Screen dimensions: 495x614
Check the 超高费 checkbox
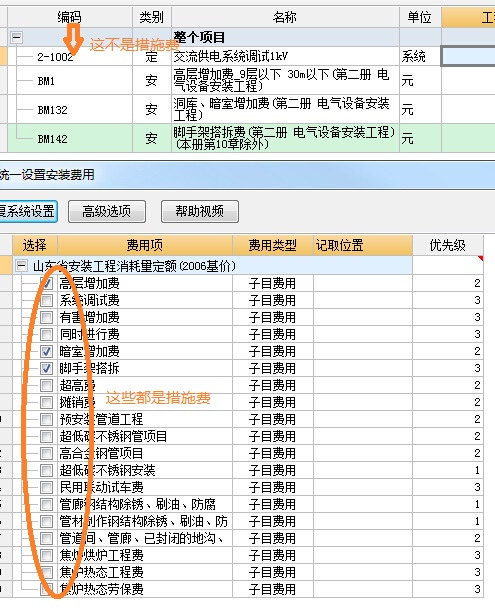click(x=47, y=385)
